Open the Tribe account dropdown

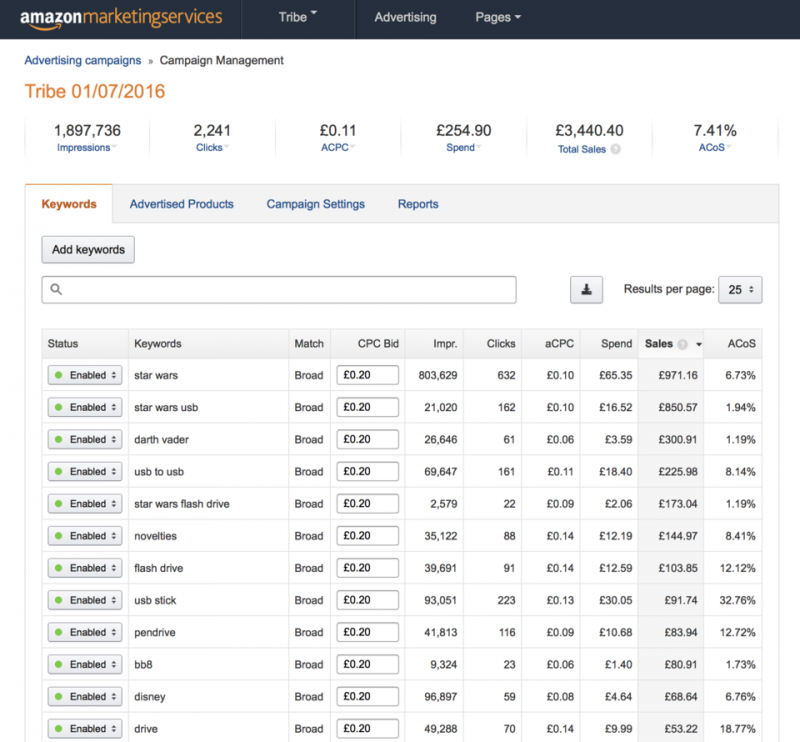297,17
